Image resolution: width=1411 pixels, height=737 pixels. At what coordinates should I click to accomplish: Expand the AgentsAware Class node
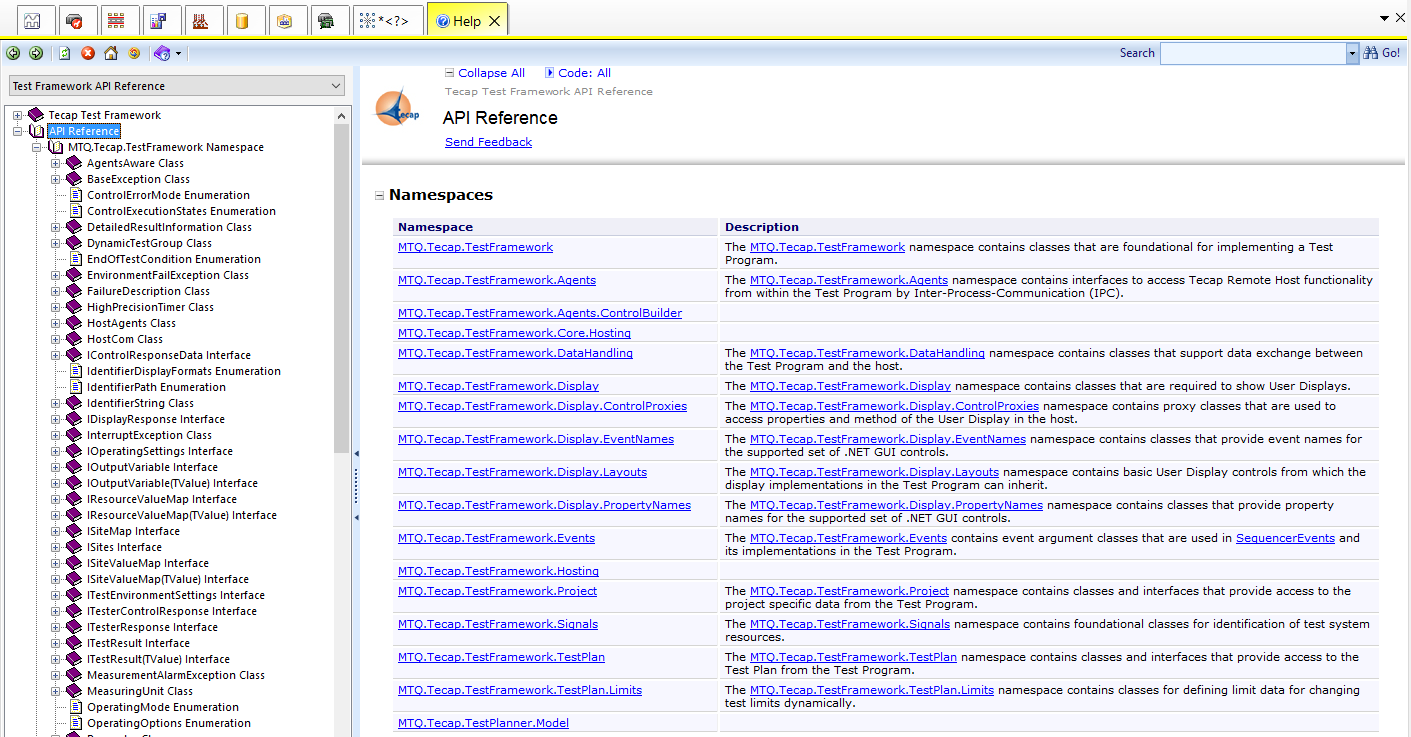[x=56, y=163]
